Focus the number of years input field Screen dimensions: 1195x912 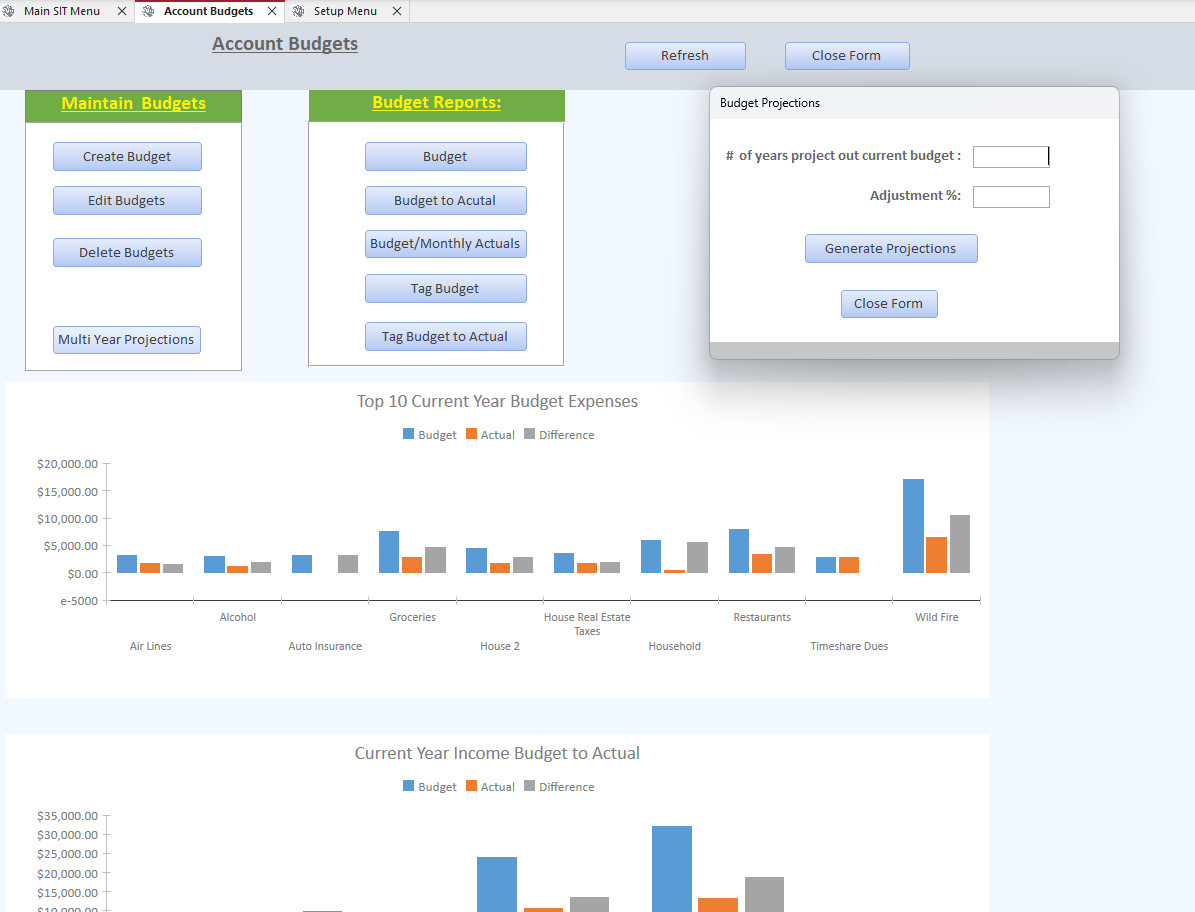click(x=1011, y=157)
